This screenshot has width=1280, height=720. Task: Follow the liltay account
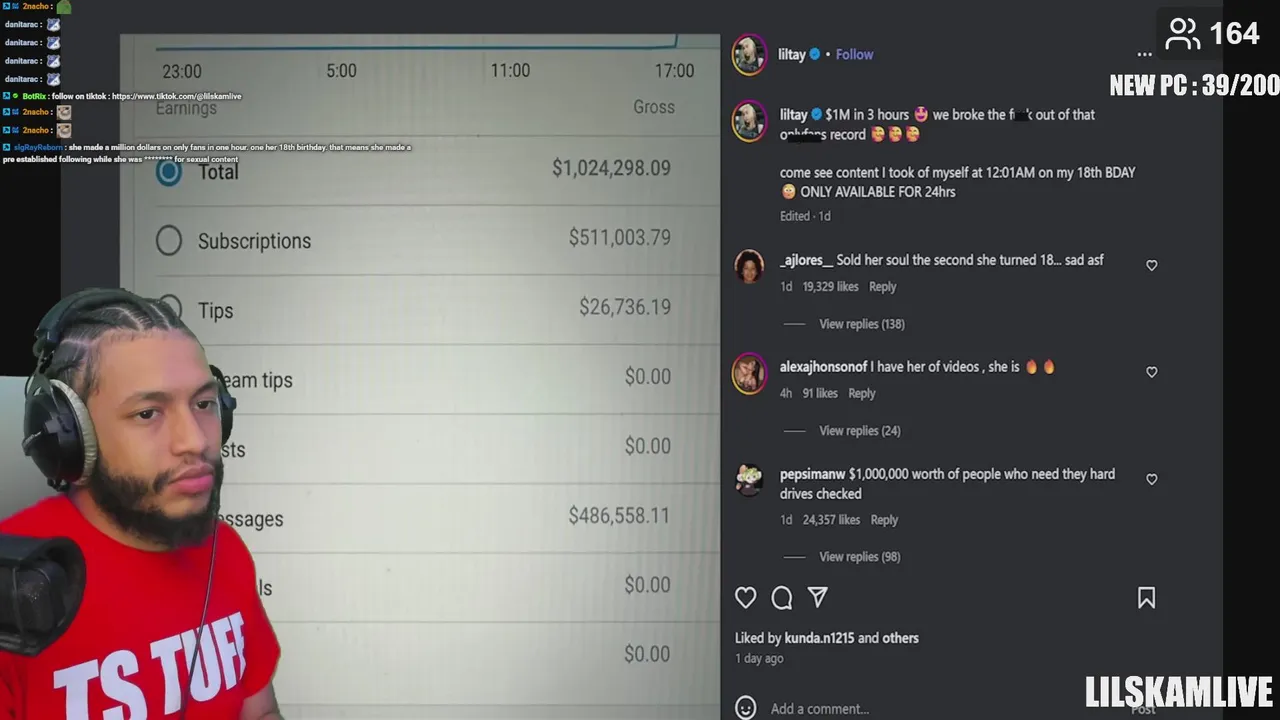[854, 55]
